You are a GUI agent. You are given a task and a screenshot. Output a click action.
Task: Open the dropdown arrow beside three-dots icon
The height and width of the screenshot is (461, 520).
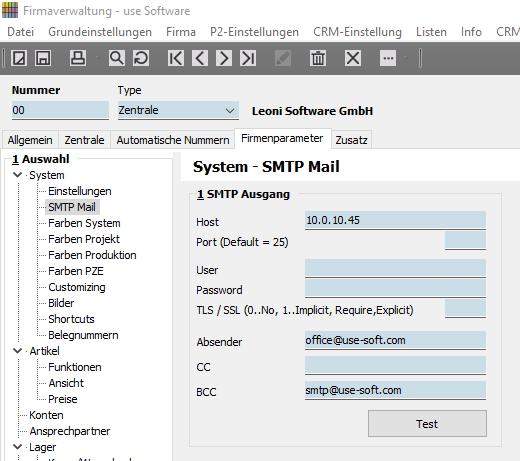(x=406, y=58)
